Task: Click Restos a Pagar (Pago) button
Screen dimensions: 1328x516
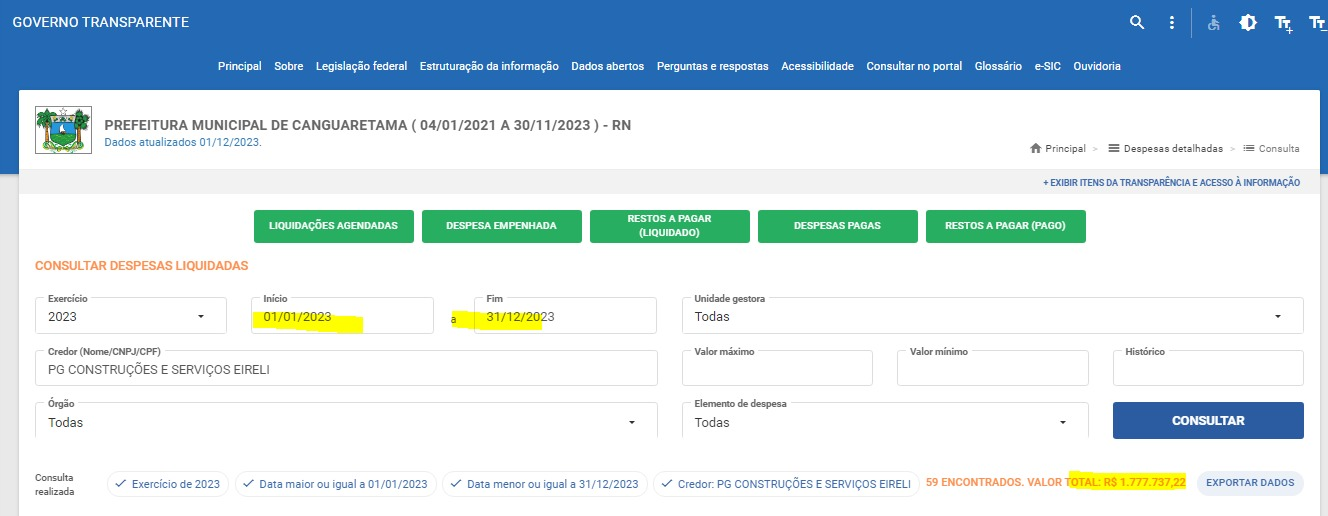Action: point(1006,226)
